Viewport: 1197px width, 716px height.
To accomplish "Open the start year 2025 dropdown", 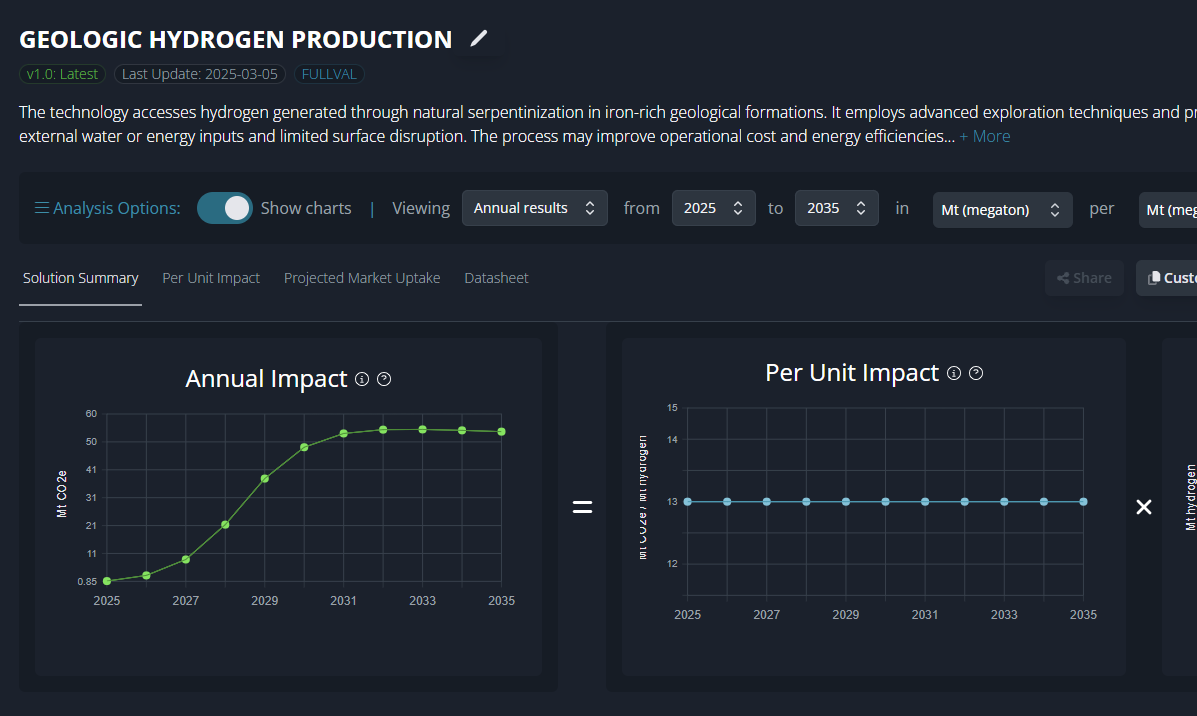I will (x=713, y=208).
